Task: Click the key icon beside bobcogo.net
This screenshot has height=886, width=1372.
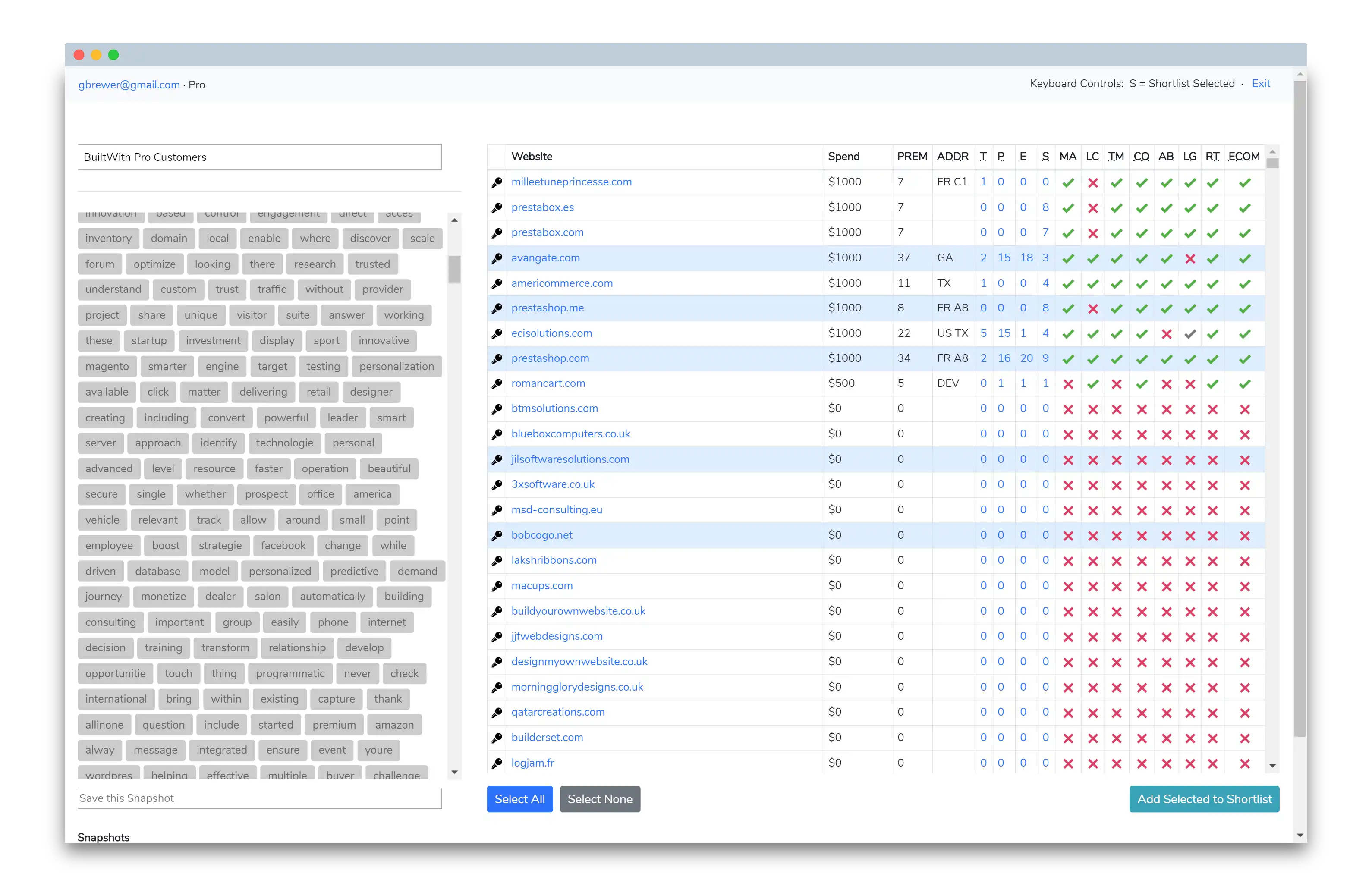Action: [497, 536]
